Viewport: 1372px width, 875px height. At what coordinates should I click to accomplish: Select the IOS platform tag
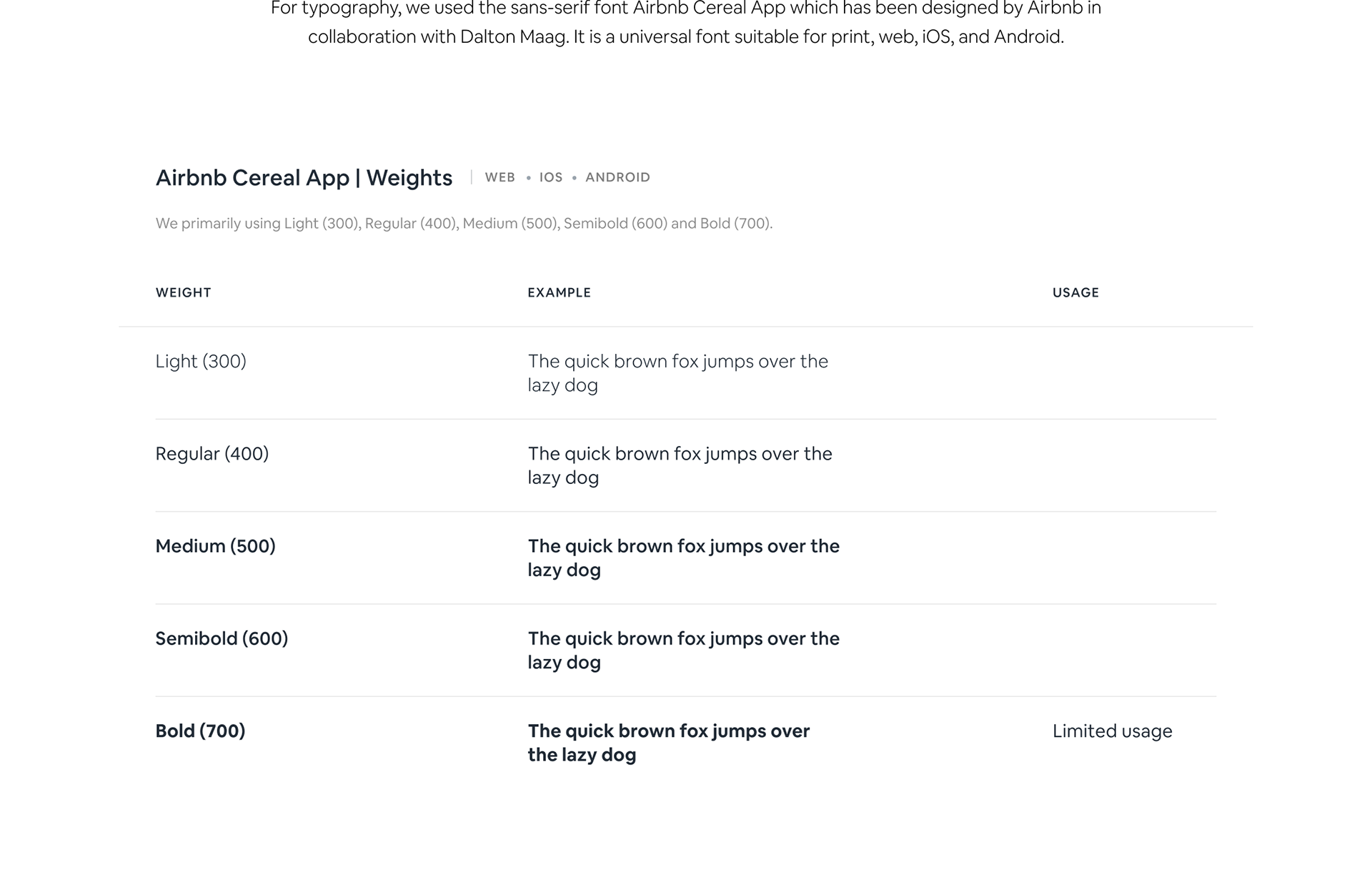tap(551, 177)
